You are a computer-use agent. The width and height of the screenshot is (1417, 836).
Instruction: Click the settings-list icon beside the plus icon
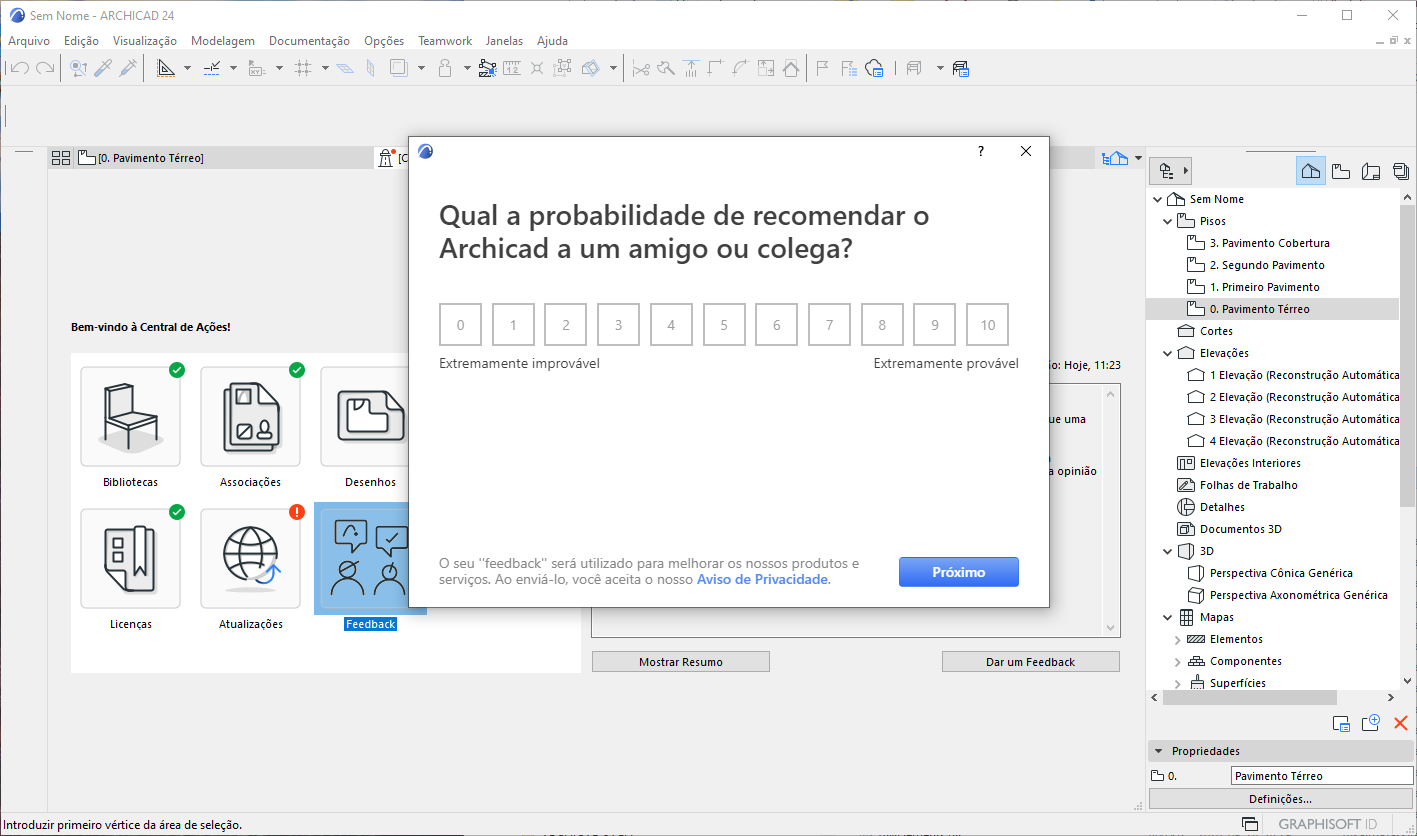[x=1342, y=723]
